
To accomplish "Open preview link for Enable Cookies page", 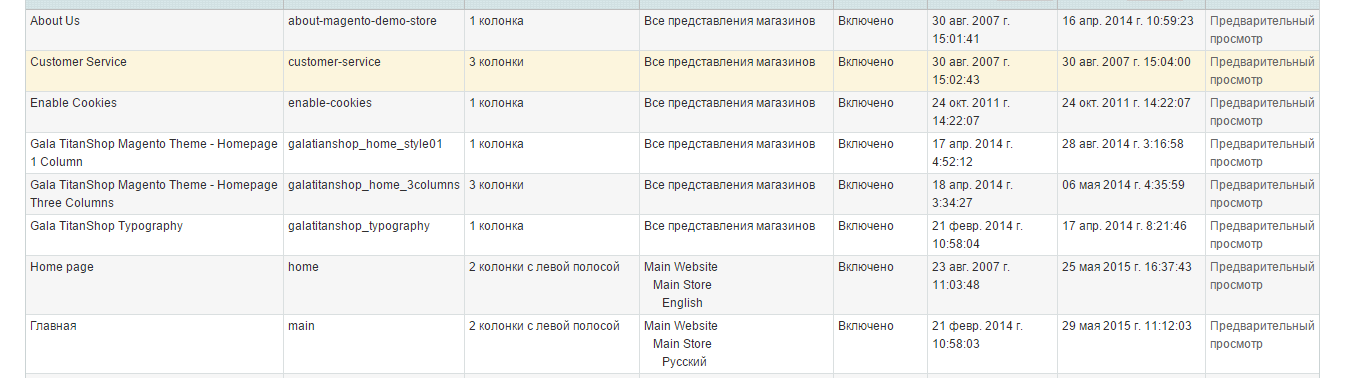I will pyautogui.click(x=1262, y=112).
